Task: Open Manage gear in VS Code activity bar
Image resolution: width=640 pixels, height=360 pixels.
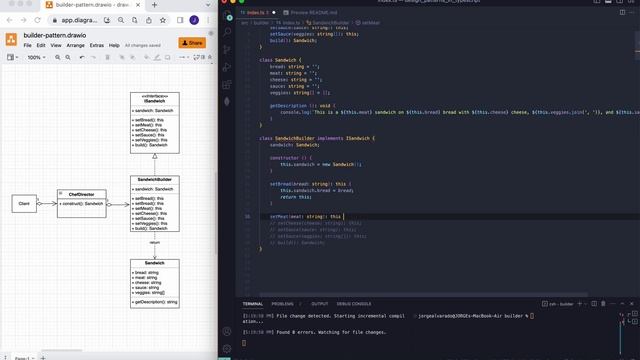Action: 227,349
